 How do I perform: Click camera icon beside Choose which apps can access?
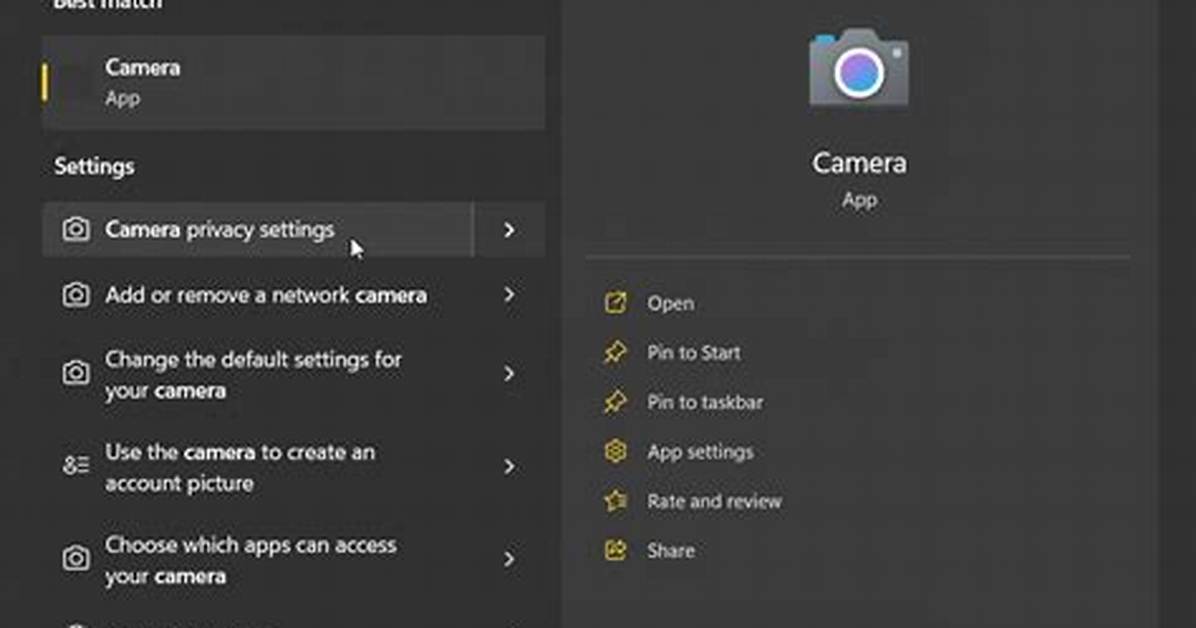point(76,558)
